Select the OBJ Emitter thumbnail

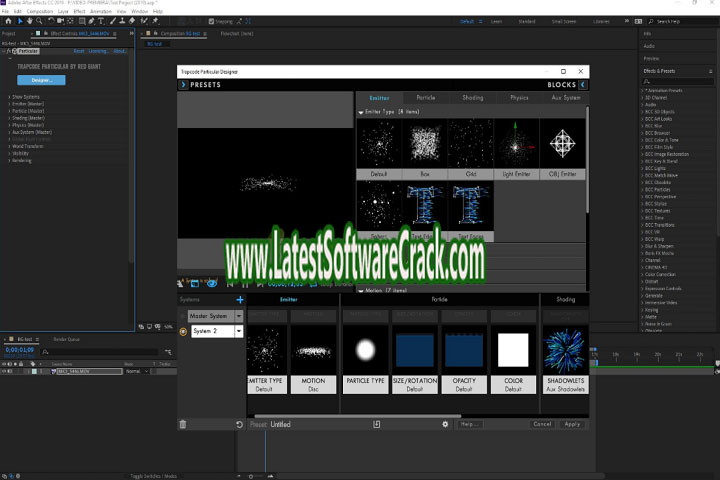pos(562,149)
